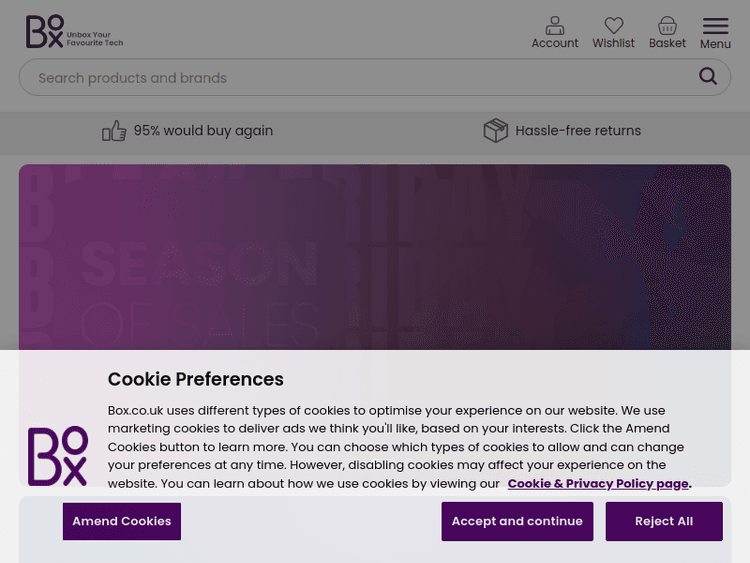The height and width of the screenshot is (563, 750).
Task: Click the '95% would buy again' text
Action: 203,131
